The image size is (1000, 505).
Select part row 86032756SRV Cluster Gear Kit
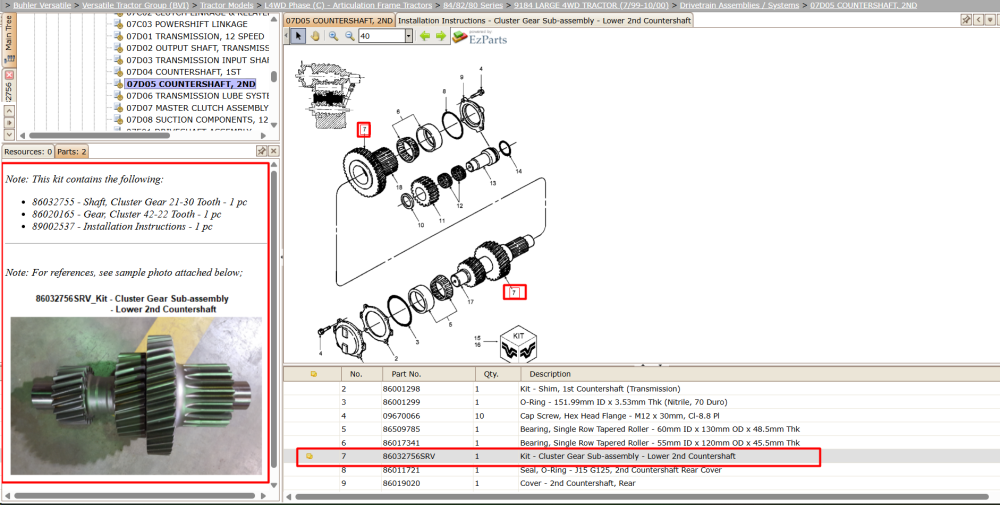(x=642, y=457)
